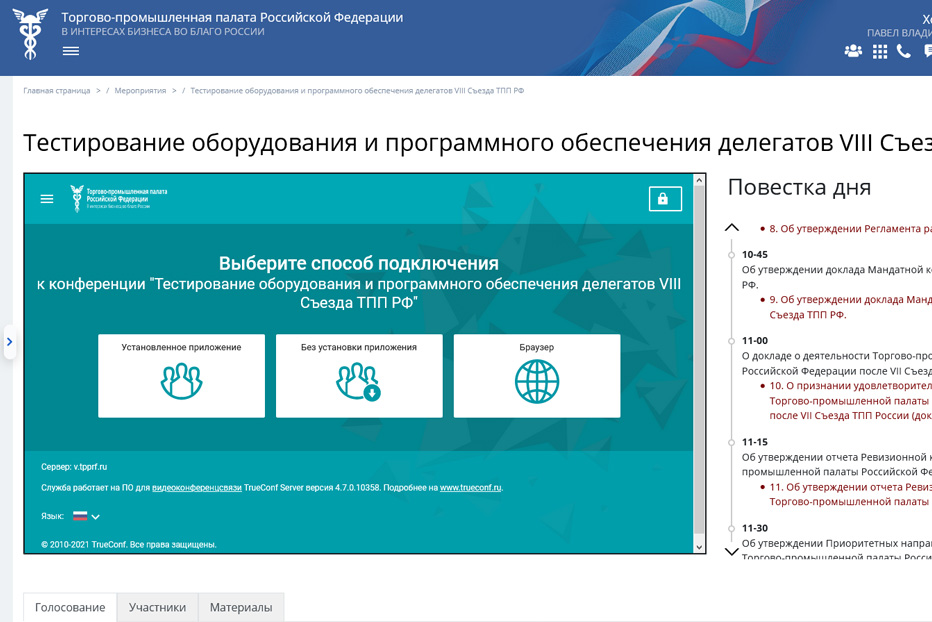
Task: Switch to the Материалы tab
Action: (x=241, y=607)
